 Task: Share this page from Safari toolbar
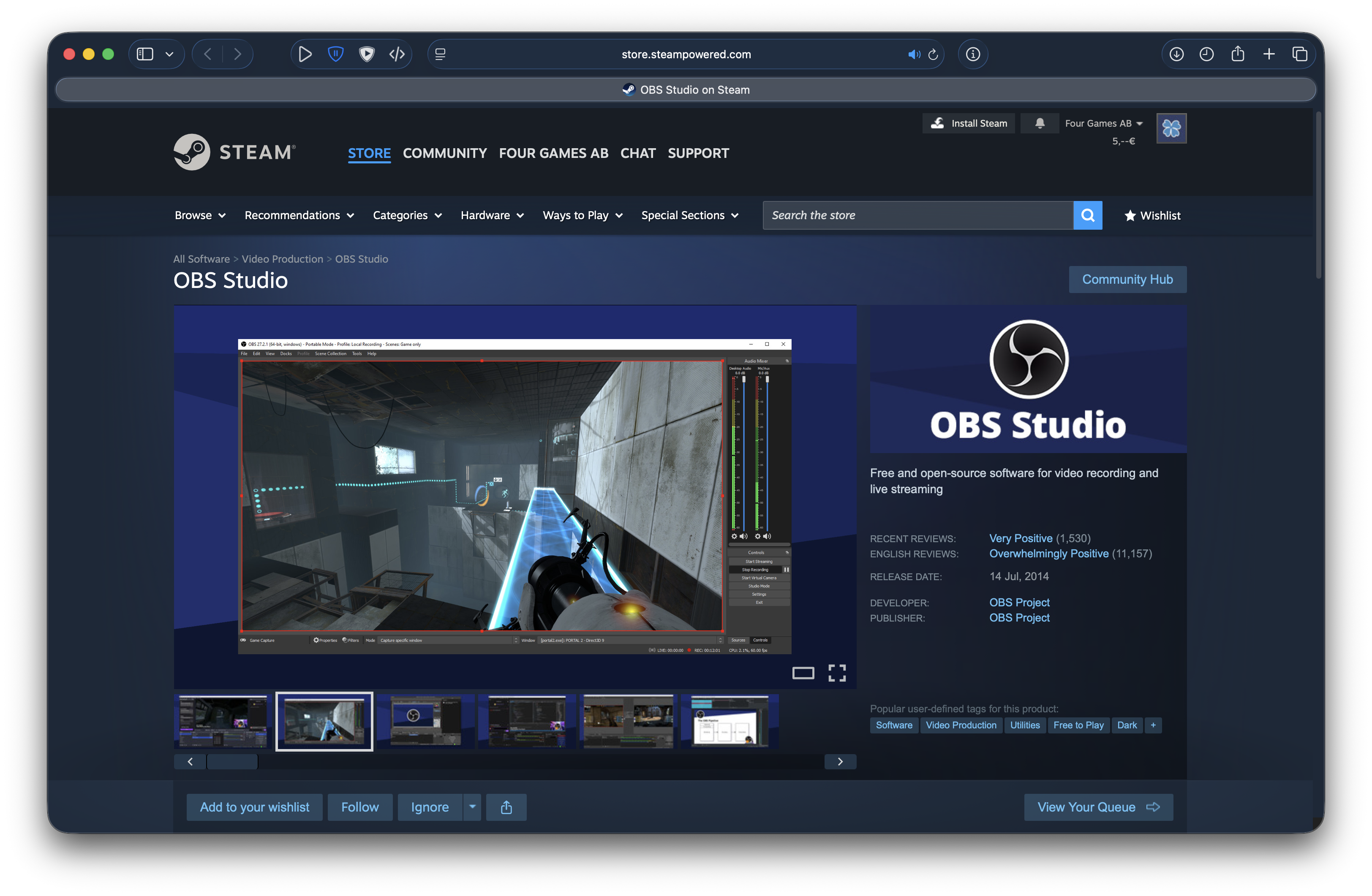[1238, 54]
